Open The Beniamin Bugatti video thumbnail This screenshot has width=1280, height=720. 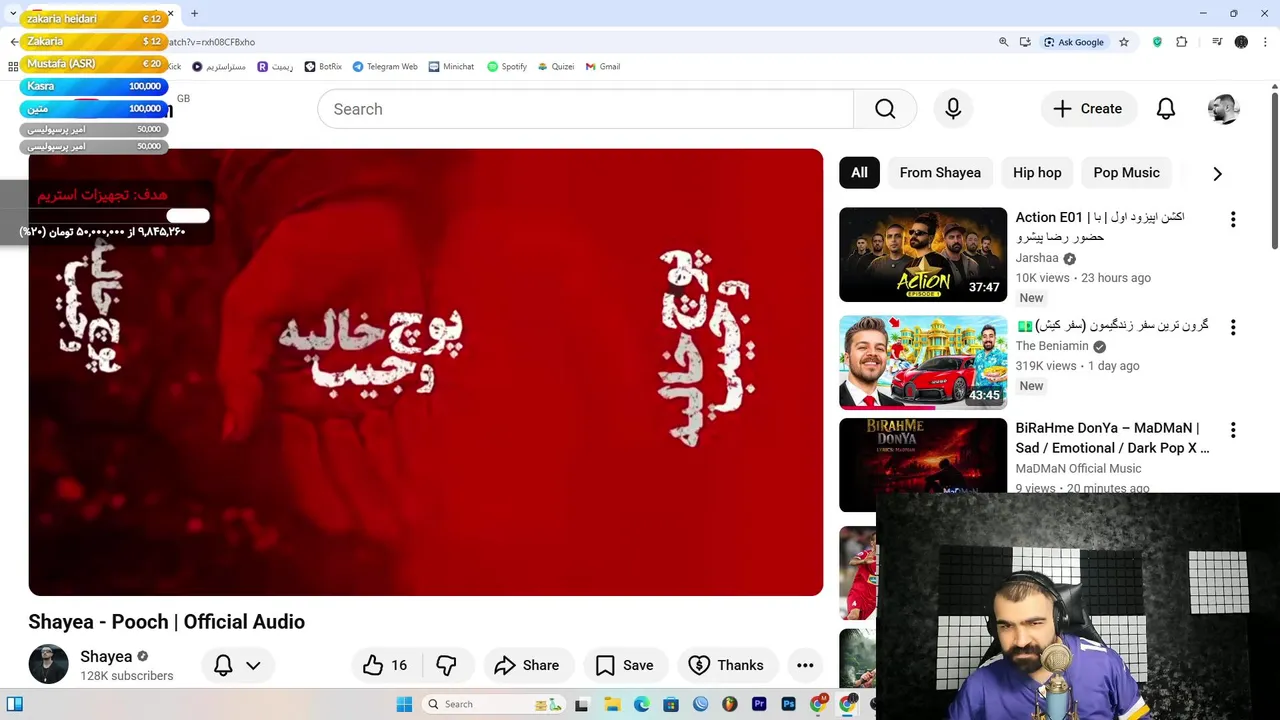pos(923,362)
